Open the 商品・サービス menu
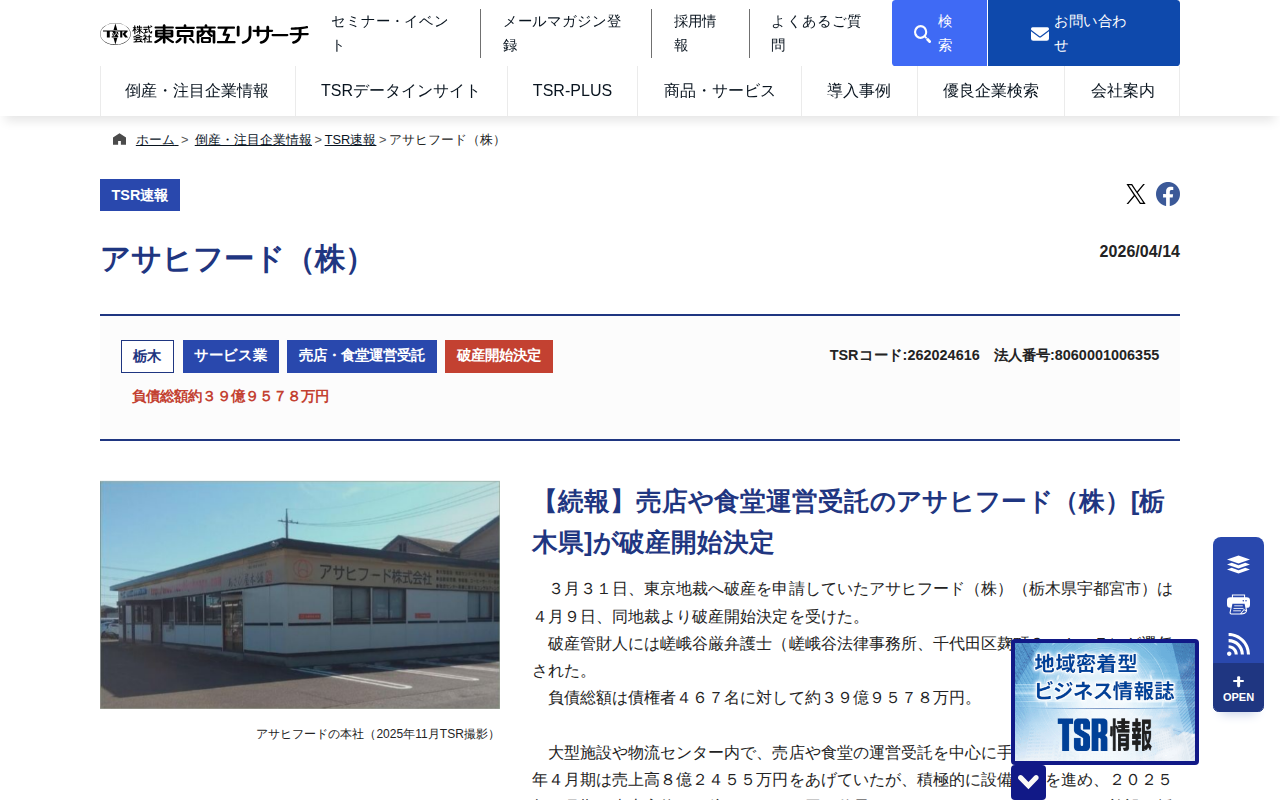 (x=719, y=91)
